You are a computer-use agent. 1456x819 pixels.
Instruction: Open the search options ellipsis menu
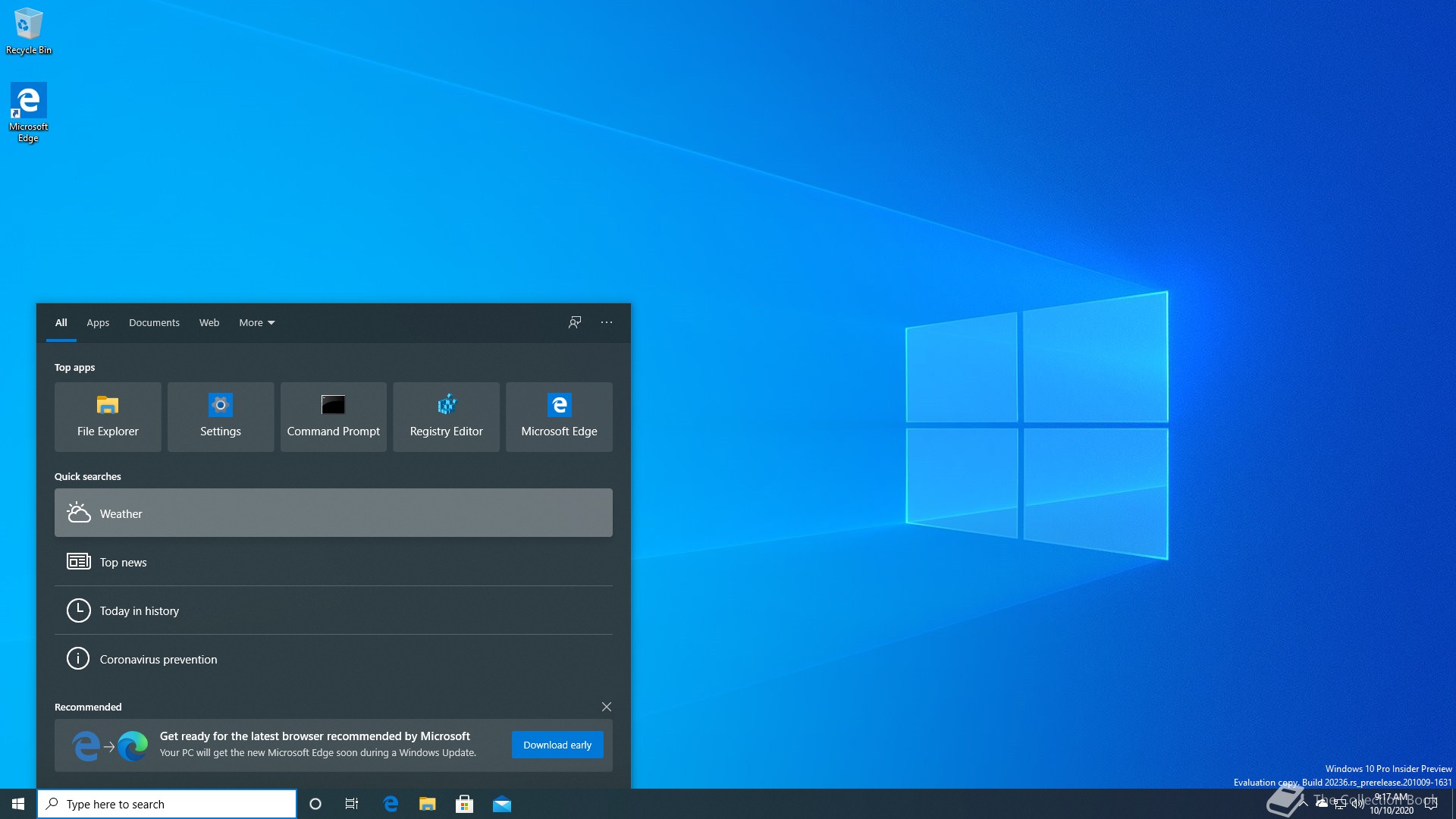pyautogui.click(x=607, y=322)
